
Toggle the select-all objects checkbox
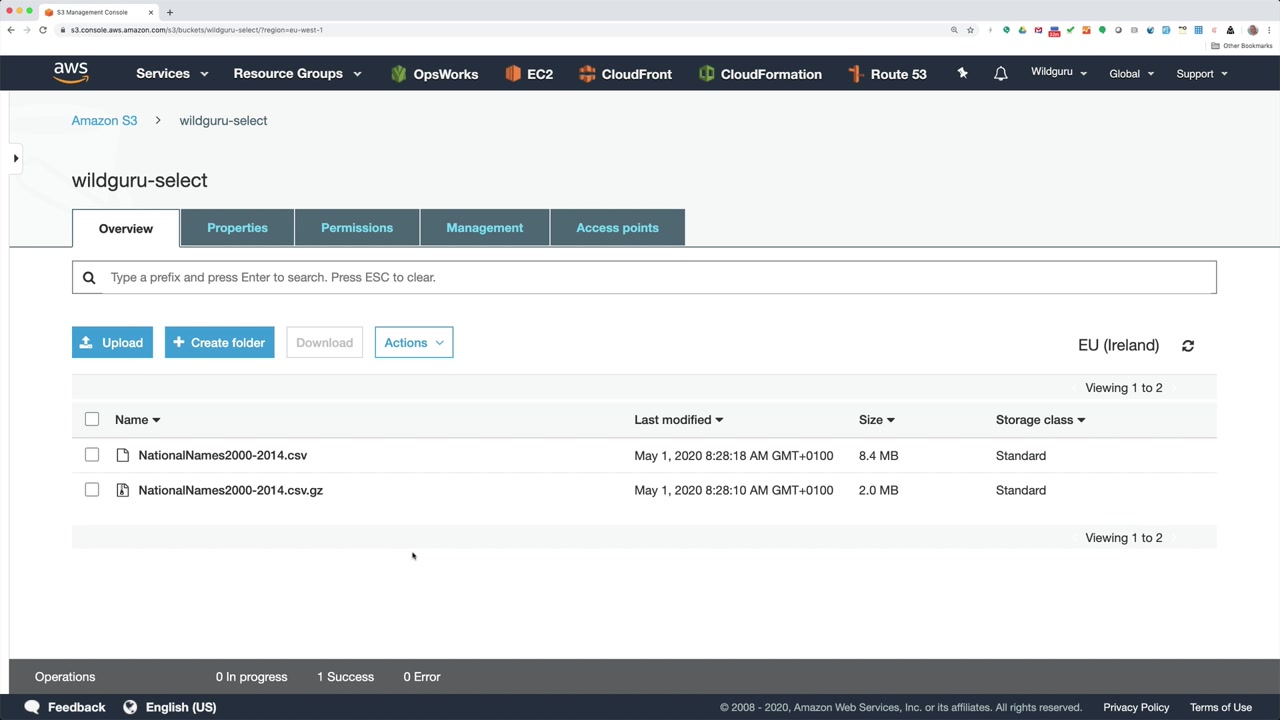[92, 419]
